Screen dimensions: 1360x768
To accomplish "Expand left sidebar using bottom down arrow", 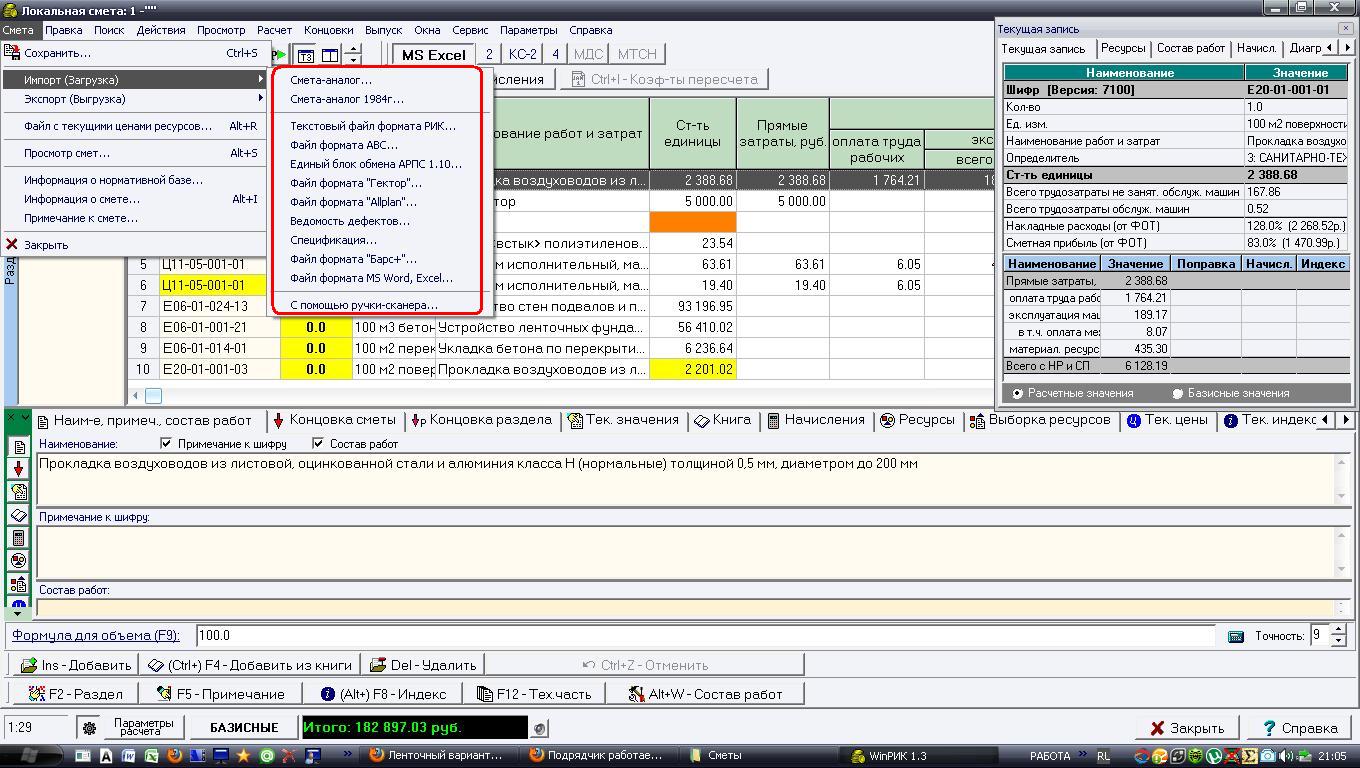I will 19,612.
